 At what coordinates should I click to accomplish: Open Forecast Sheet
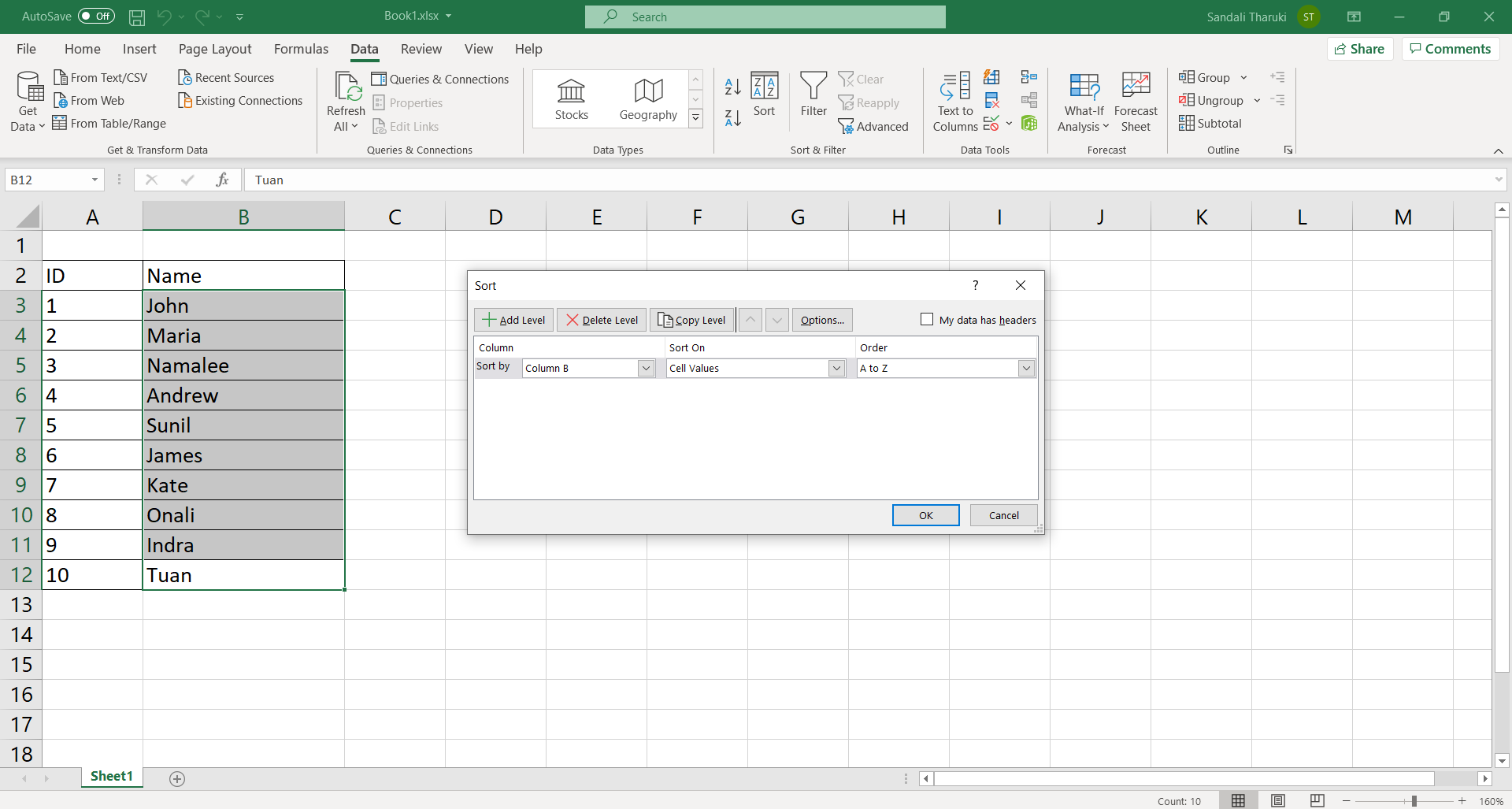pos(1136,100)
